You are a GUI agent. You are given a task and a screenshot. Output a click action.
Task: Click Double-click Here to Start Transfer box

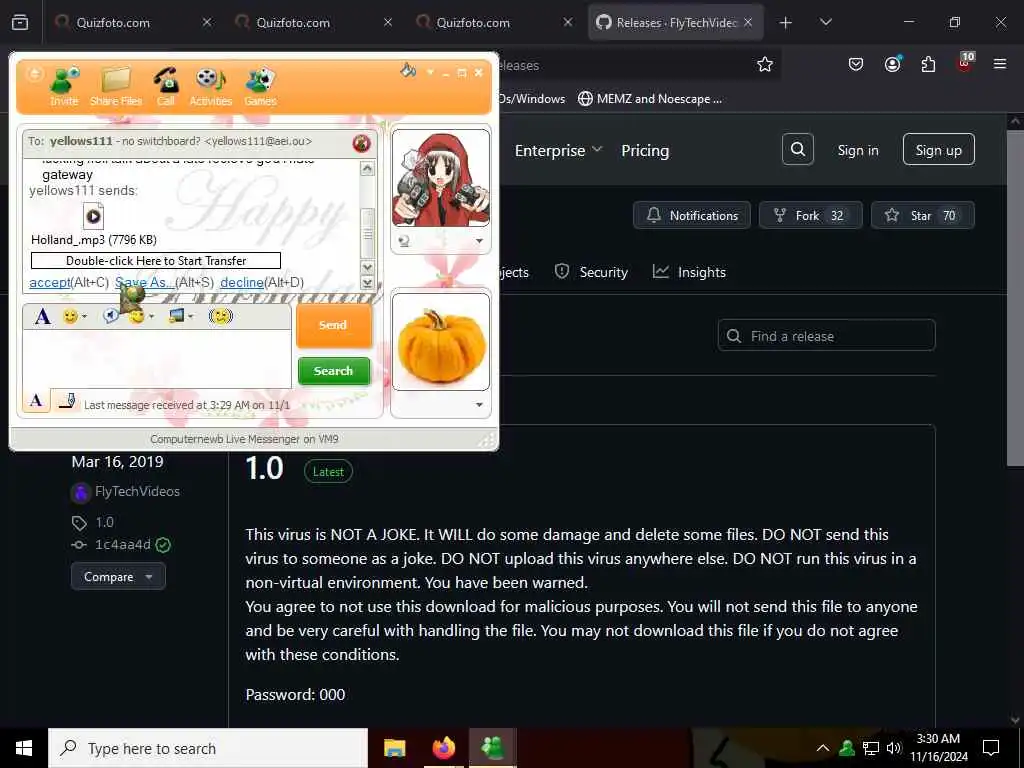pos(156,261)
